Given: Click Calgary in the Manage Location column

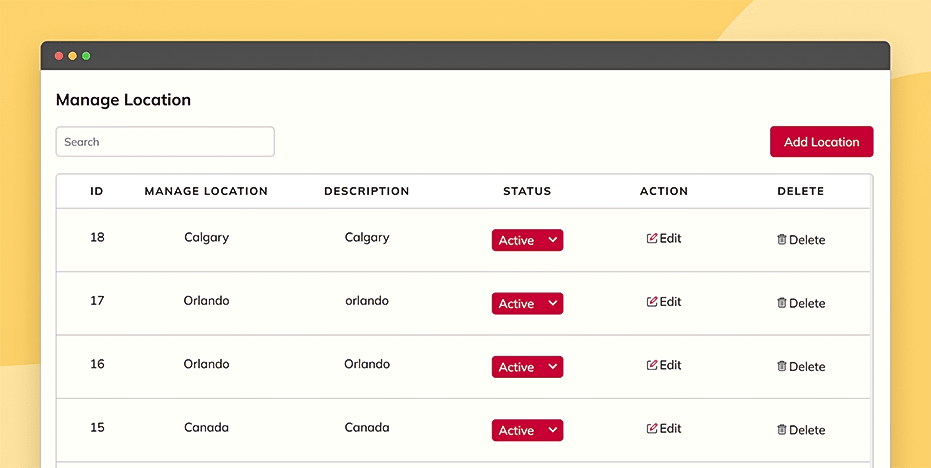Looking at the screenshot, I should 206,238.
